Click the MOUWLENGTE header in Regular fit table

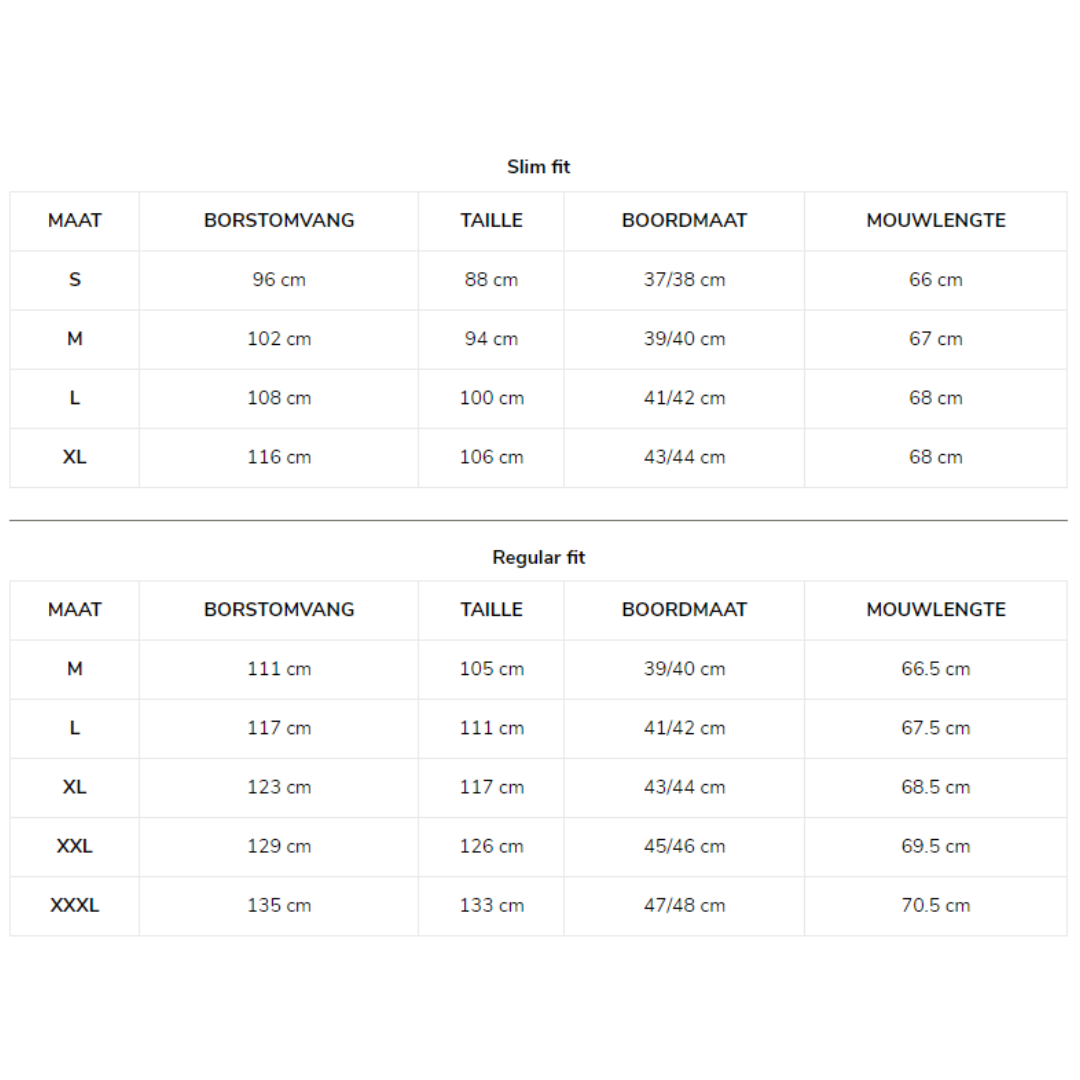(x=935, y=610)
